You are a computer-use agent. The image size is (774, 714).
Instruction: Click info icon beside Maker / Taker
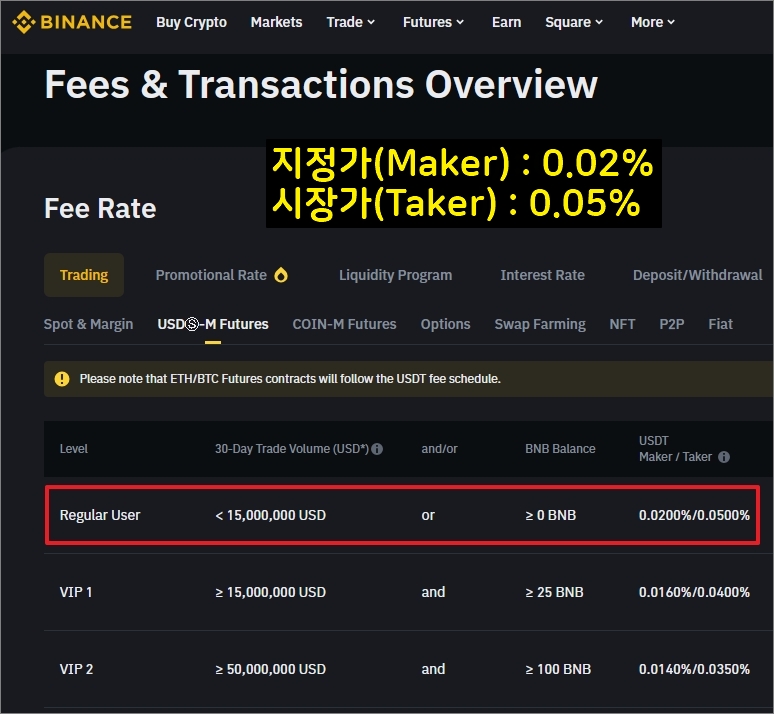724,457
